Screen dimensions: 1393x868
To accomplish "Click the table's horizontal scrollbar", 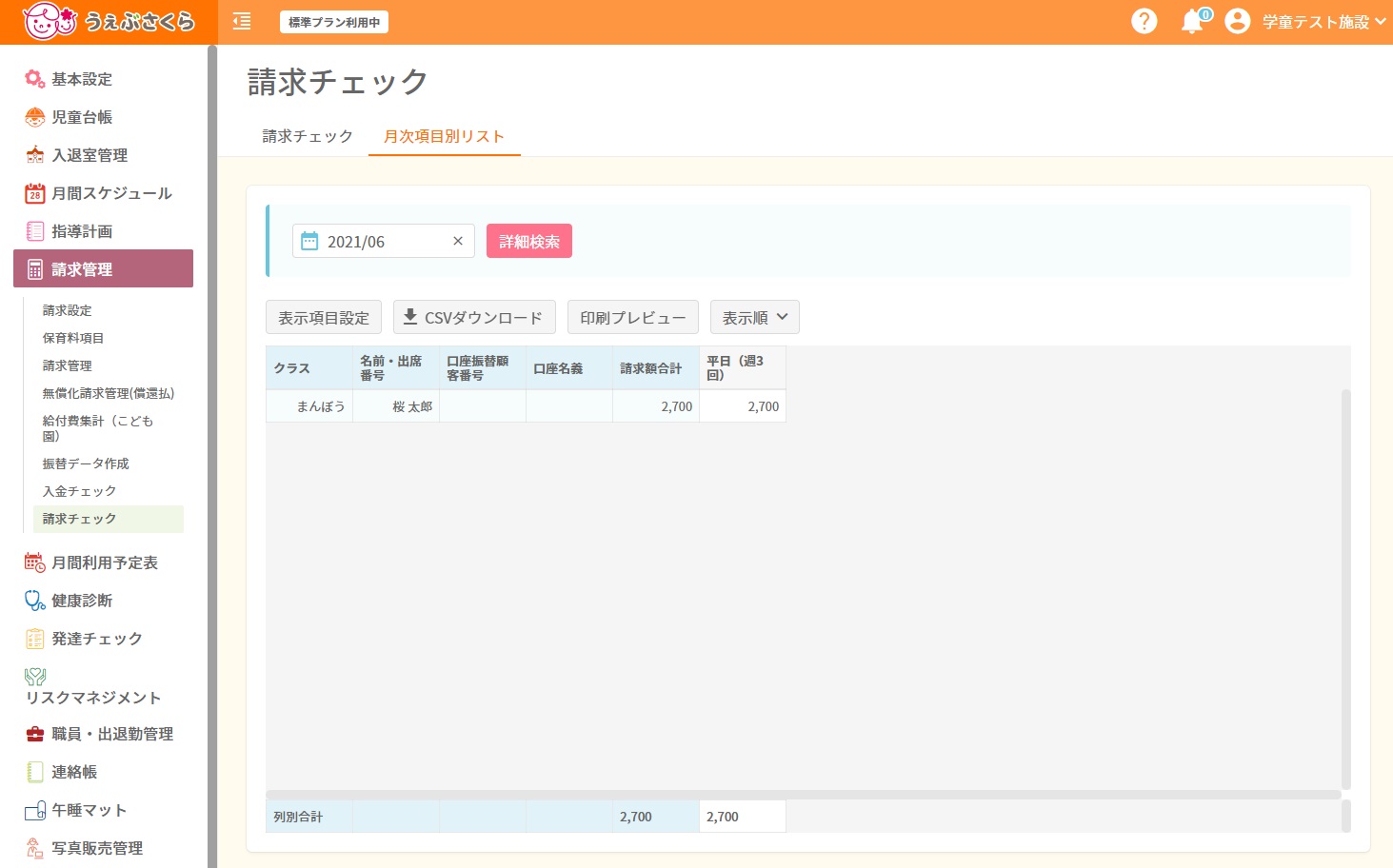I will [x=804, y=795].
